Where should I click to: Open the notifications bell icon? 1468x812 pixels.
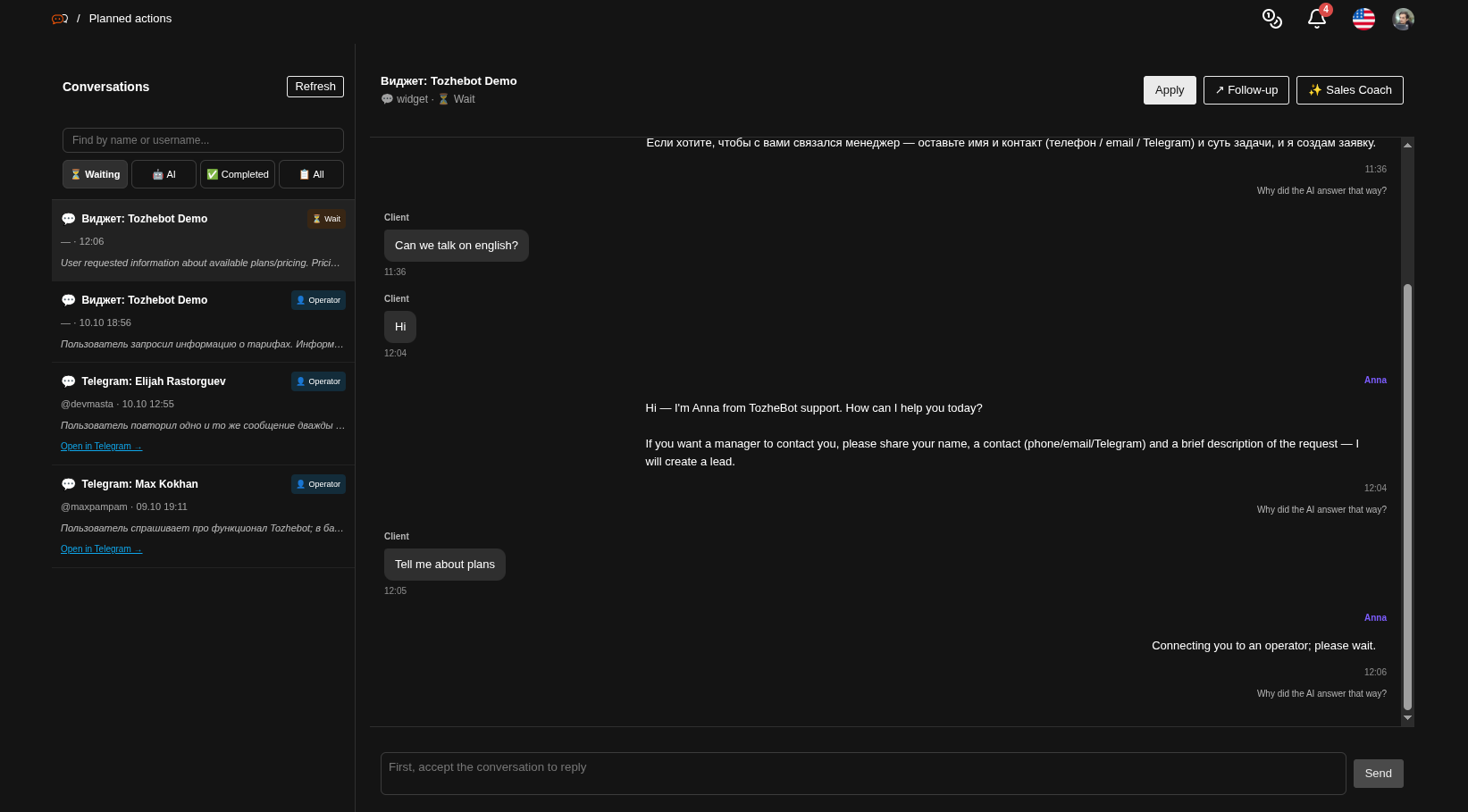click(x=1317, y=19)
